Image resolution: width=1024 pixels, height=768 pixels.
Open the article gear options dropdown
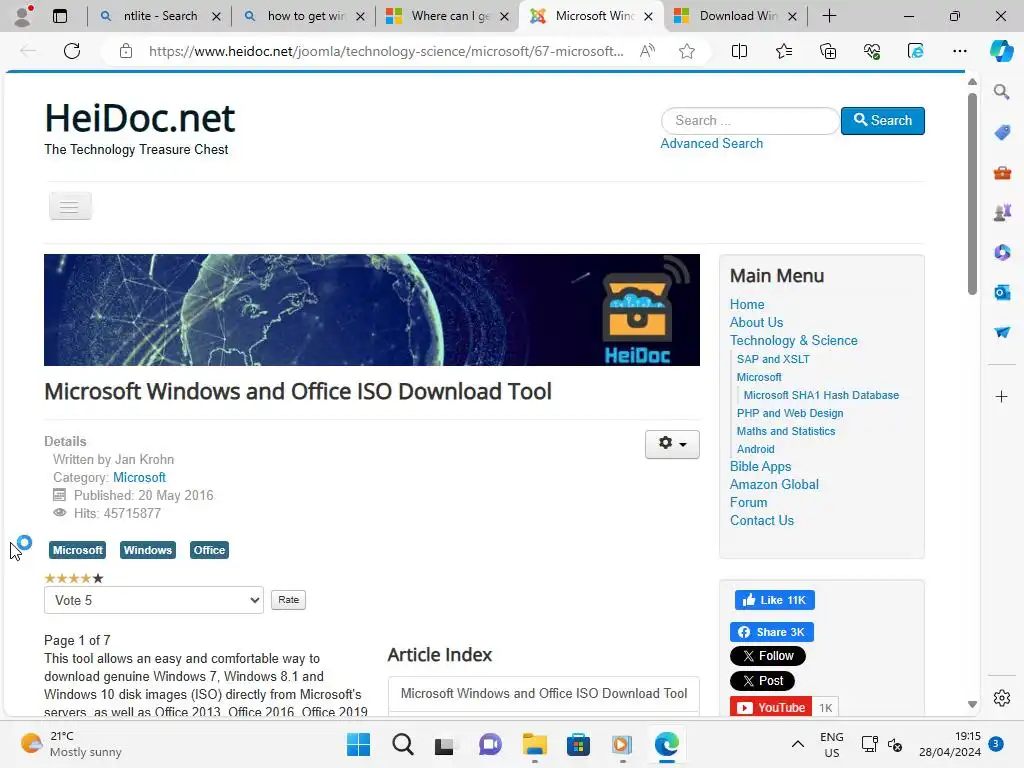tap(672, 444)
